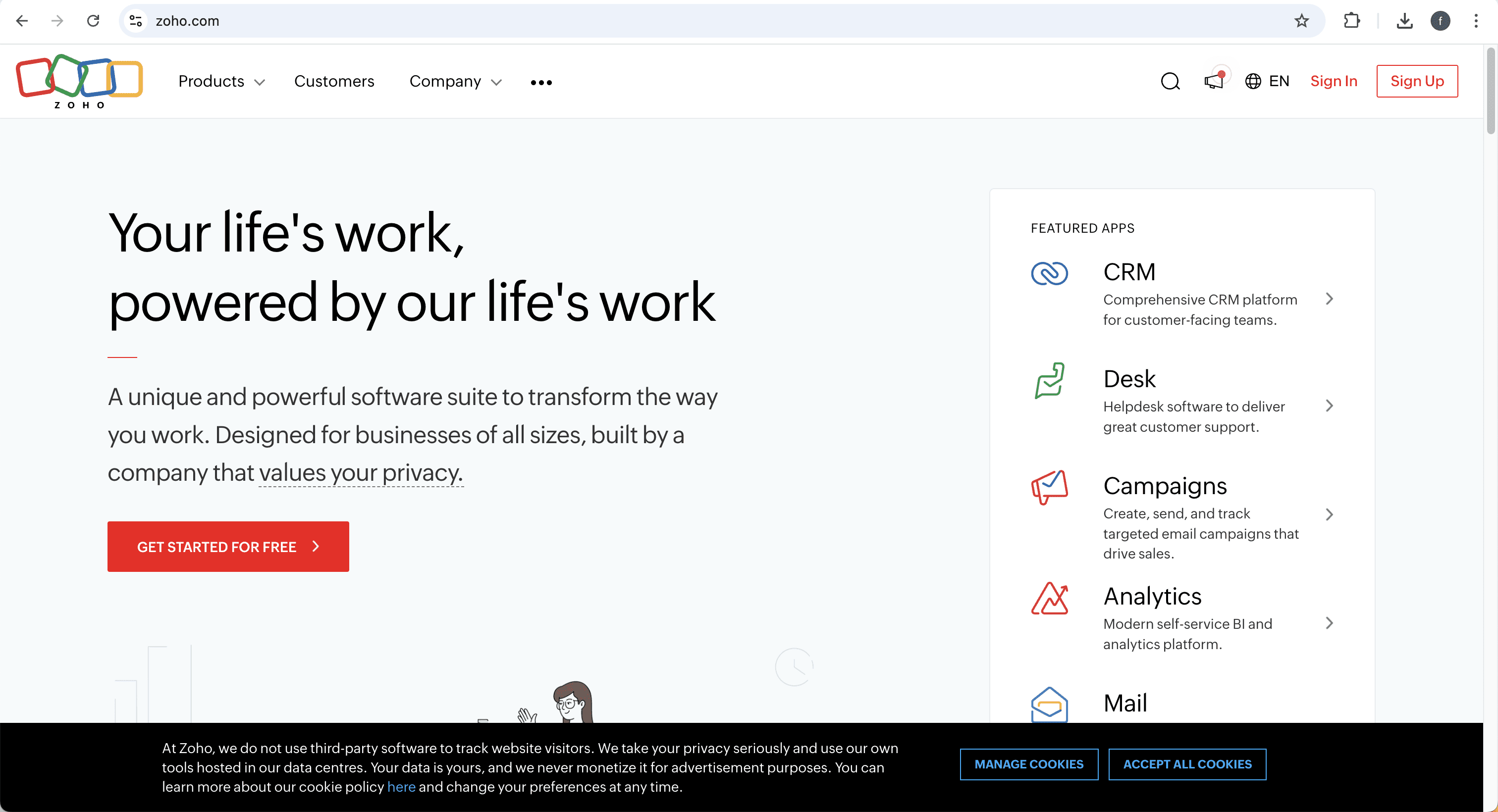
Task: Open the browser extensions puzzle icon
Action: click(1352, 21)
